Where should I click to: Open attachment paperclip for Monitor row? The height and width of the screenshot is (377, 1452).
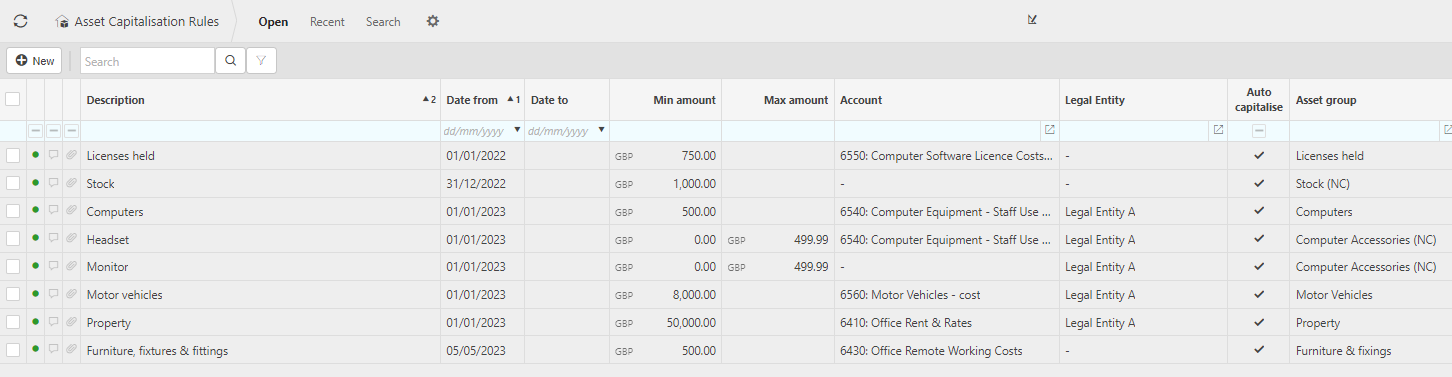[72, 267]
